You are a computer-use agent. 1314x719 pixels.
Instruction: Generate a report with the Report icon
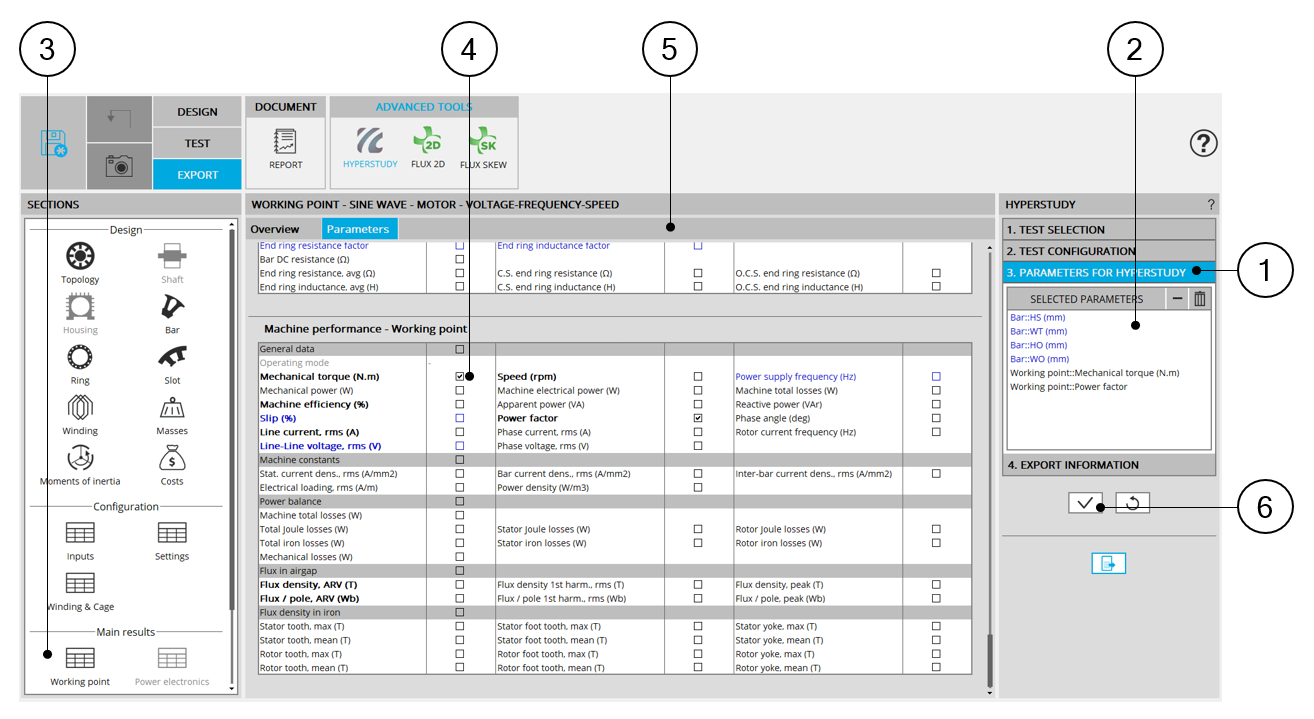pos(285,146)
